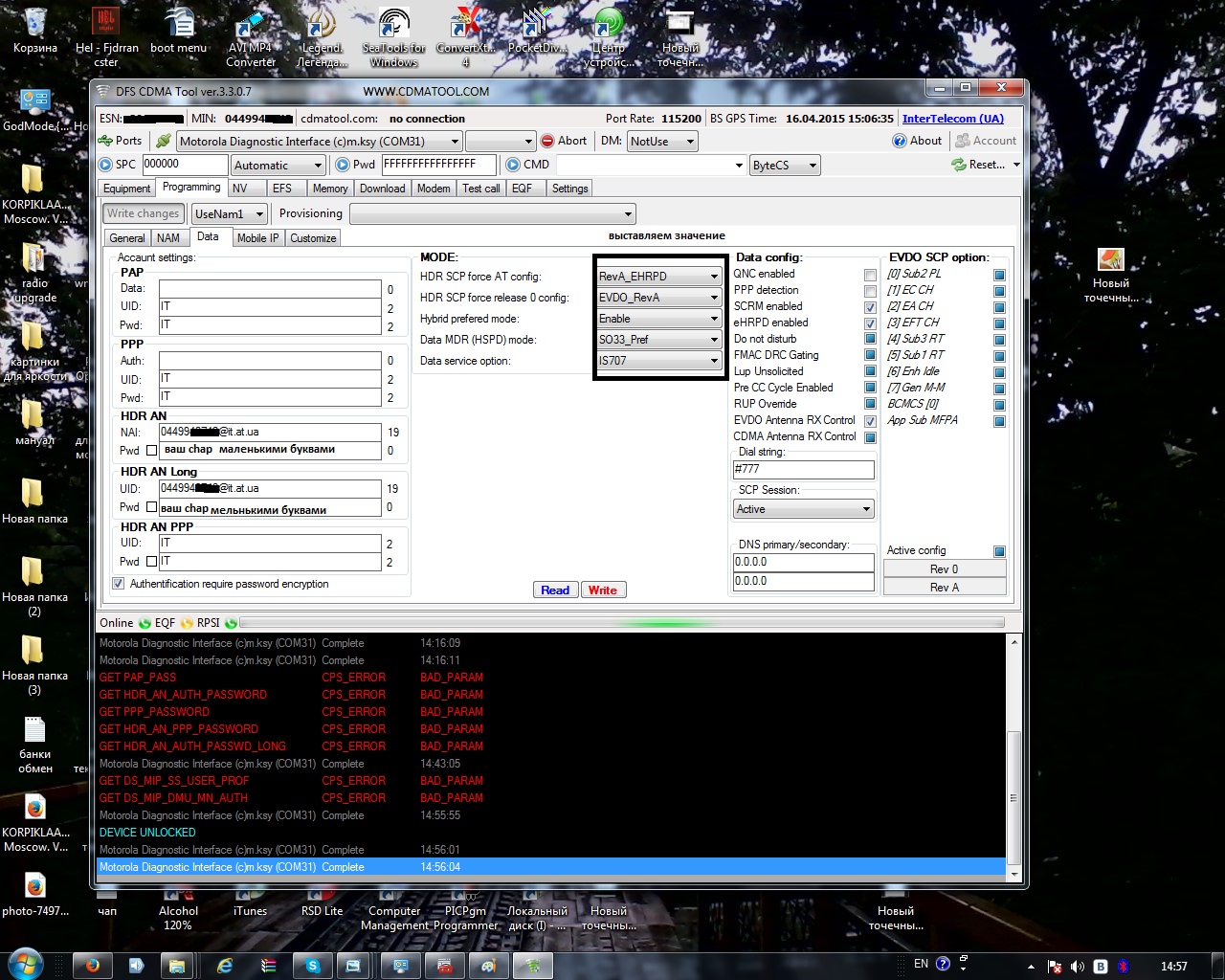
Task: Switch to the EFS tab
Action: click(x=282, y=189)
